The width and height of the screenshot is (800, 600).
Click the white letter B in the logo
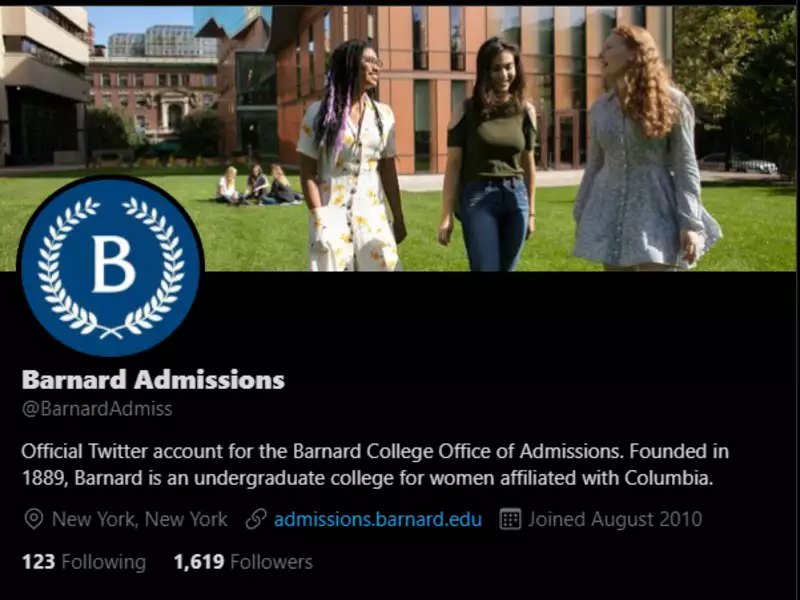click(x=113, y=264)
